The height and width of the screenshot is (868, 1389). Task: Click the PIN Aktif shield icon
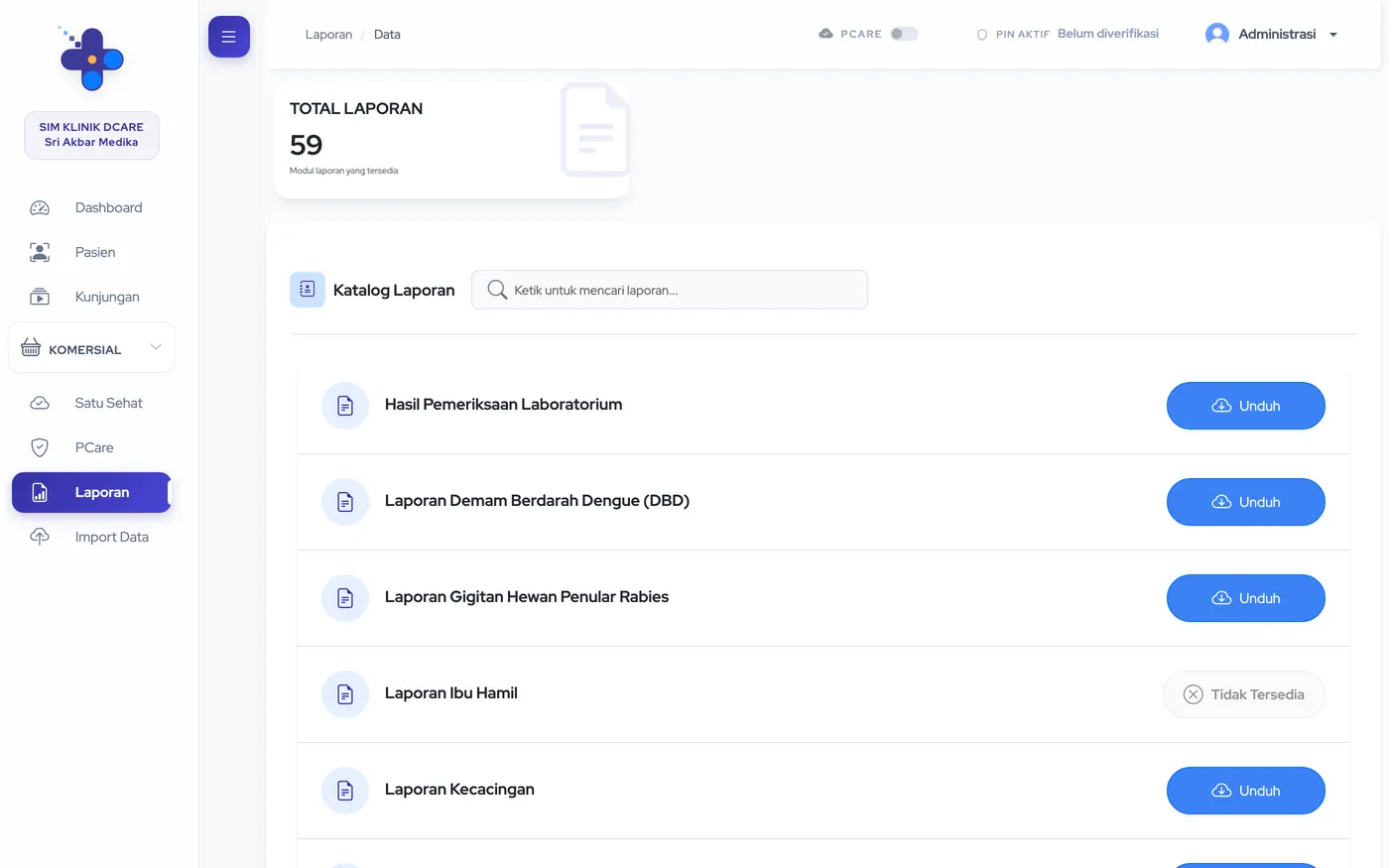tap(982, 35)
